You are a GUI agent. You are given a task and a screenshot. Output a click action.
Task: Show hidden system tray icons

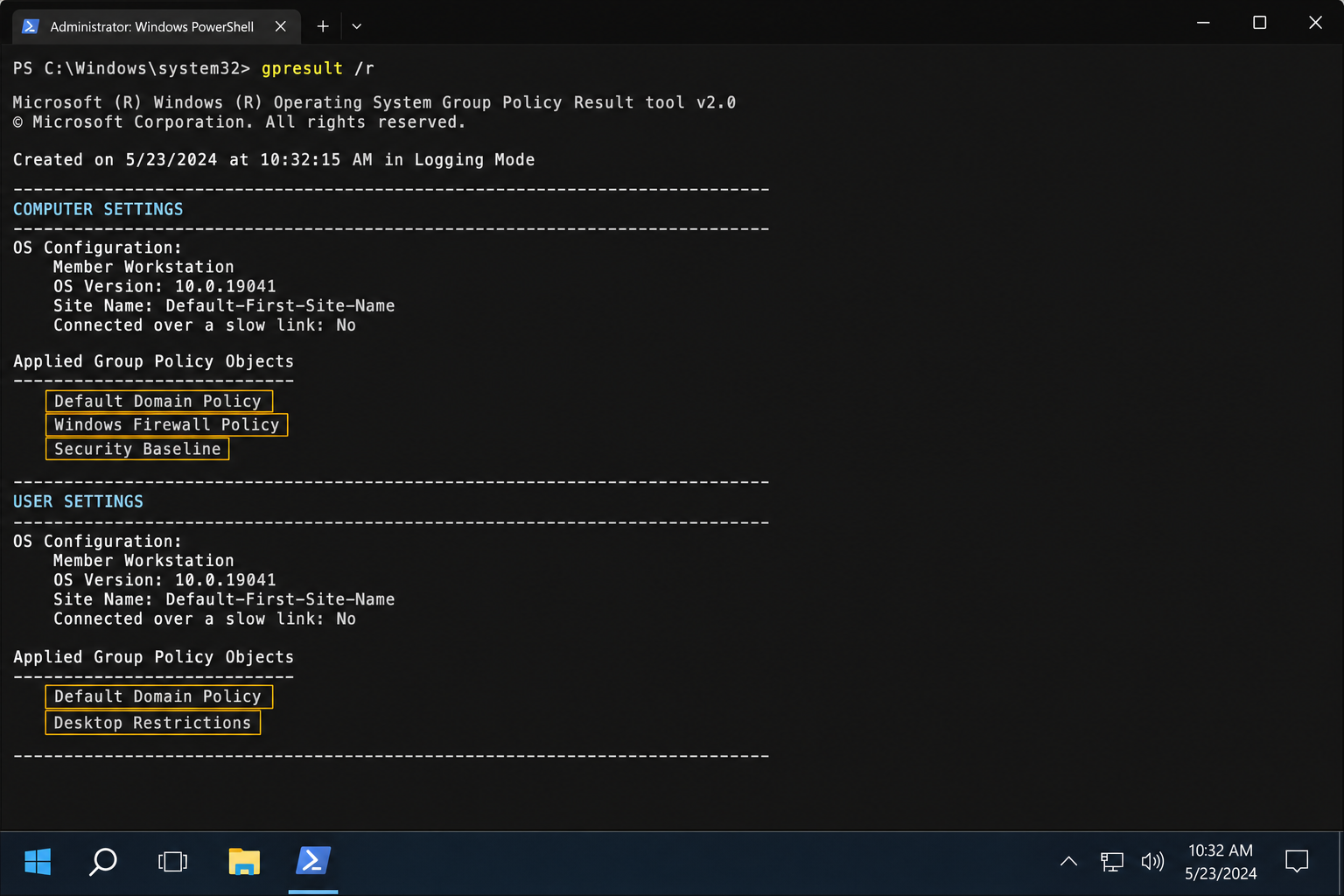tap(1068, 862)
